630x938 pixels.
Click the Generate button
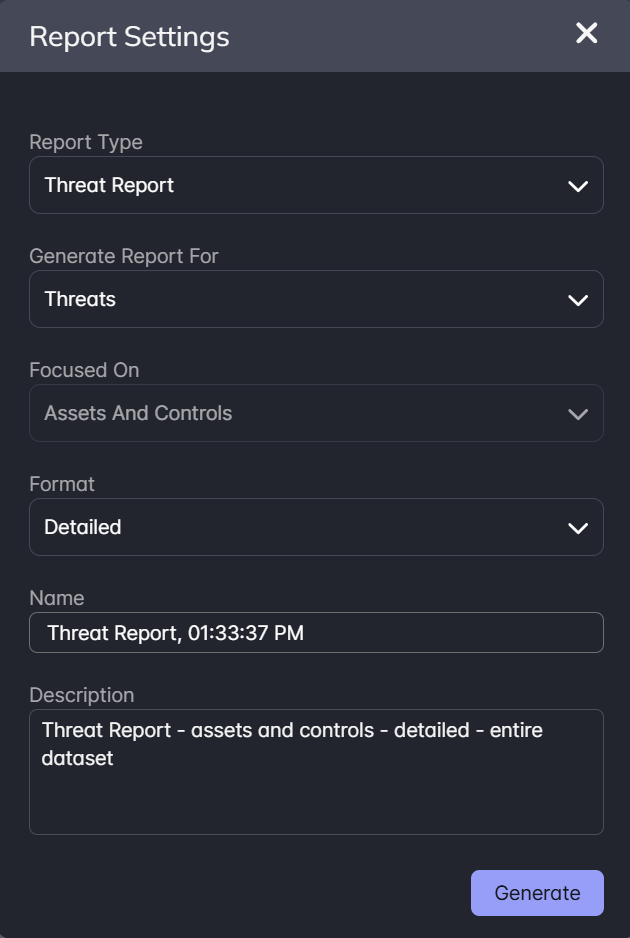[x=537, y=893]
